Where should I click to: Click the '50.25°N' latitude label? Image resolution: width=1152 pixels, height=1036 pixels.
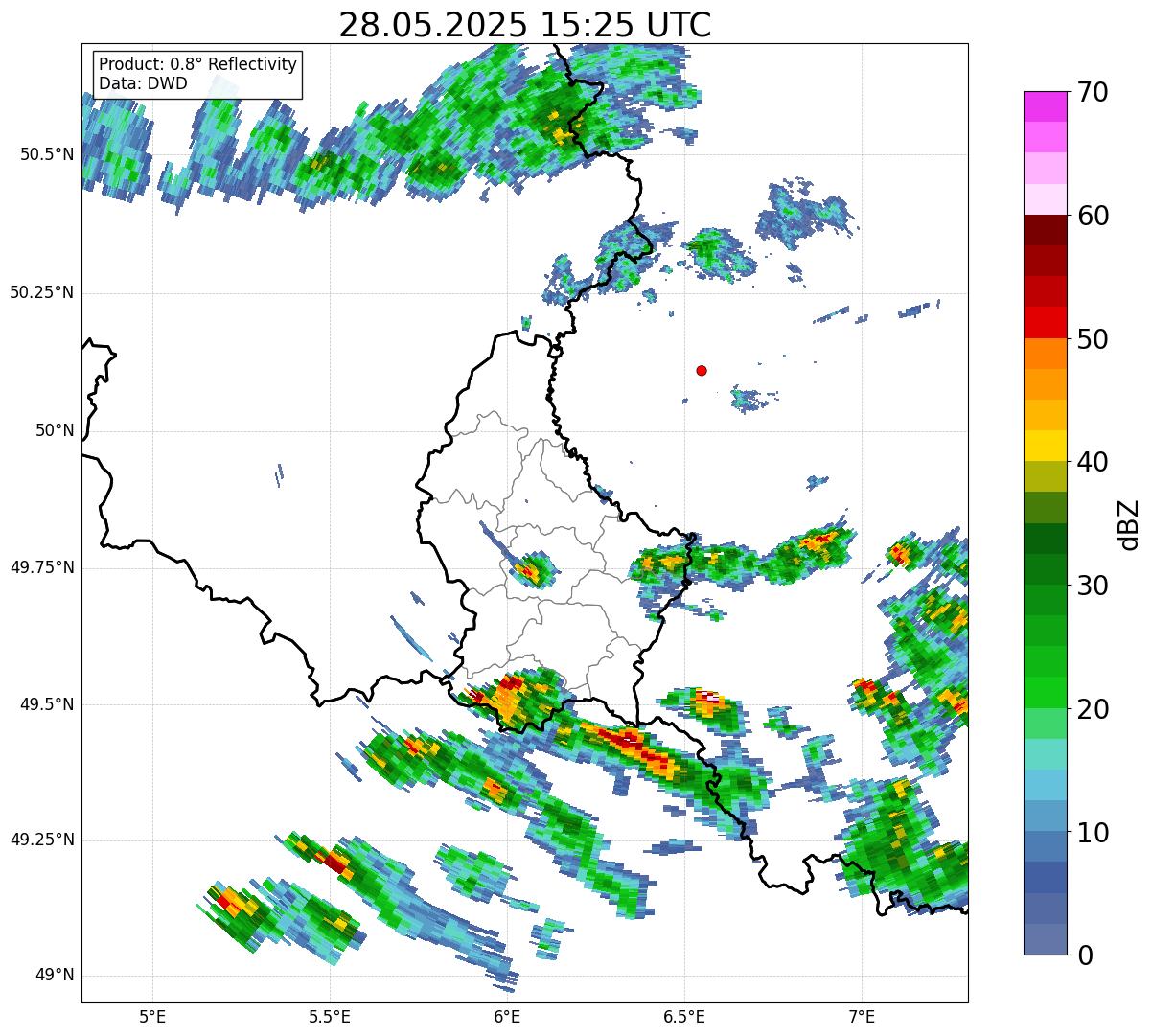click(42, 292)
